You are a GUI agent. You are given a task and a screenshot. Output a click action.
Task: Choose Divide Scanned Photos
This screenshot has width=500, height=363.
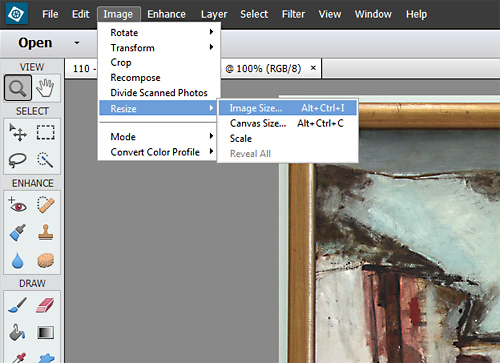(x=159, y=93)
